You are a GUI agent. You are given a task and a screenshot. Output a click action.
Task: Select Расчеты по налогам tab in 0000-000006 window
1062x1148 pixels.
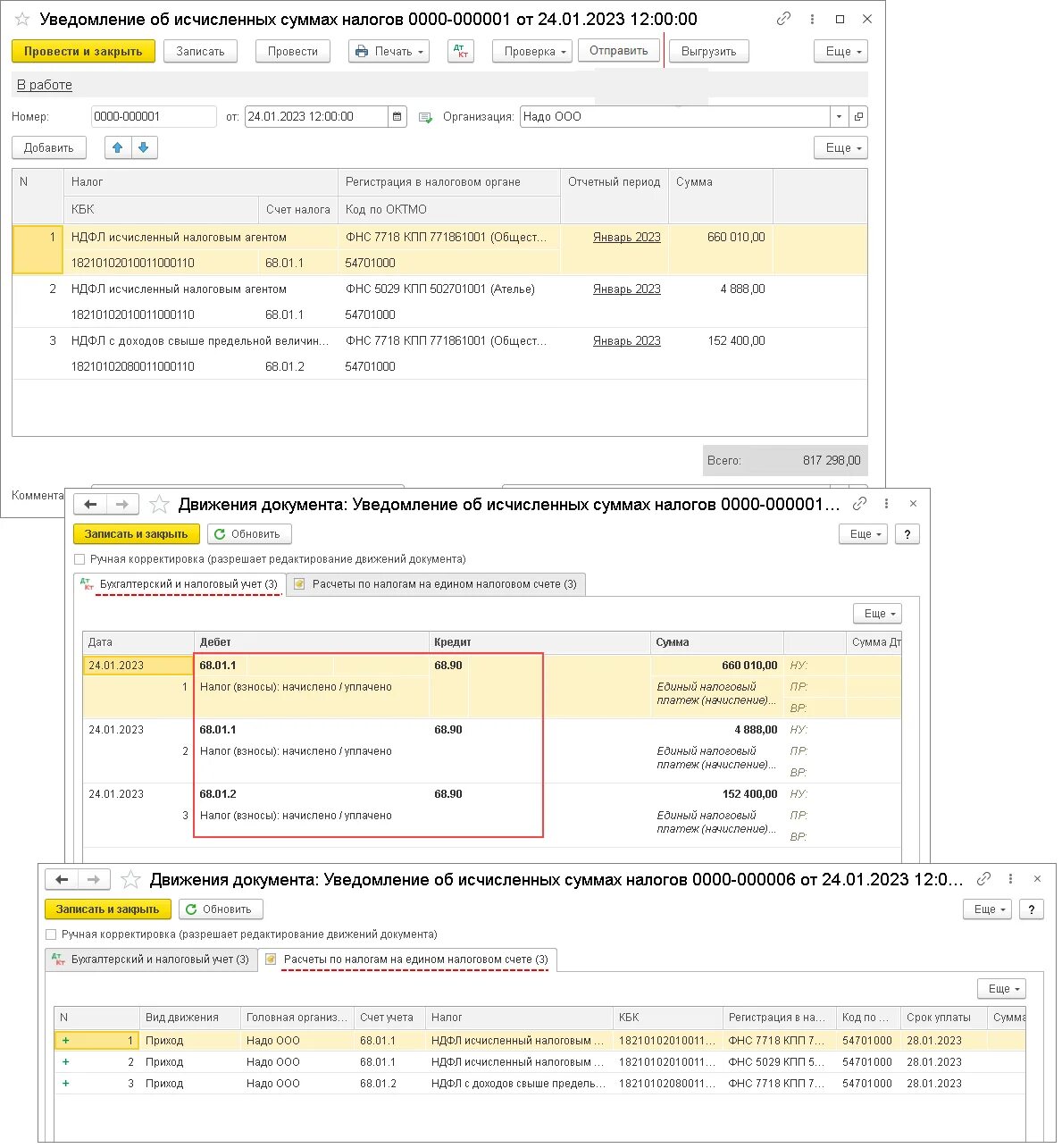click(407, 959)
